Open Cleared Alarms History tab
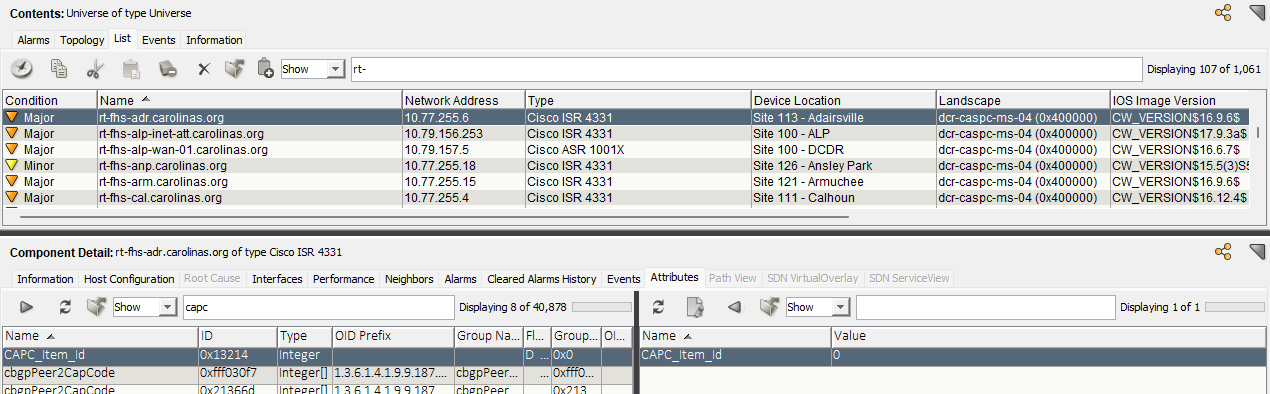 tap(541, 279)
